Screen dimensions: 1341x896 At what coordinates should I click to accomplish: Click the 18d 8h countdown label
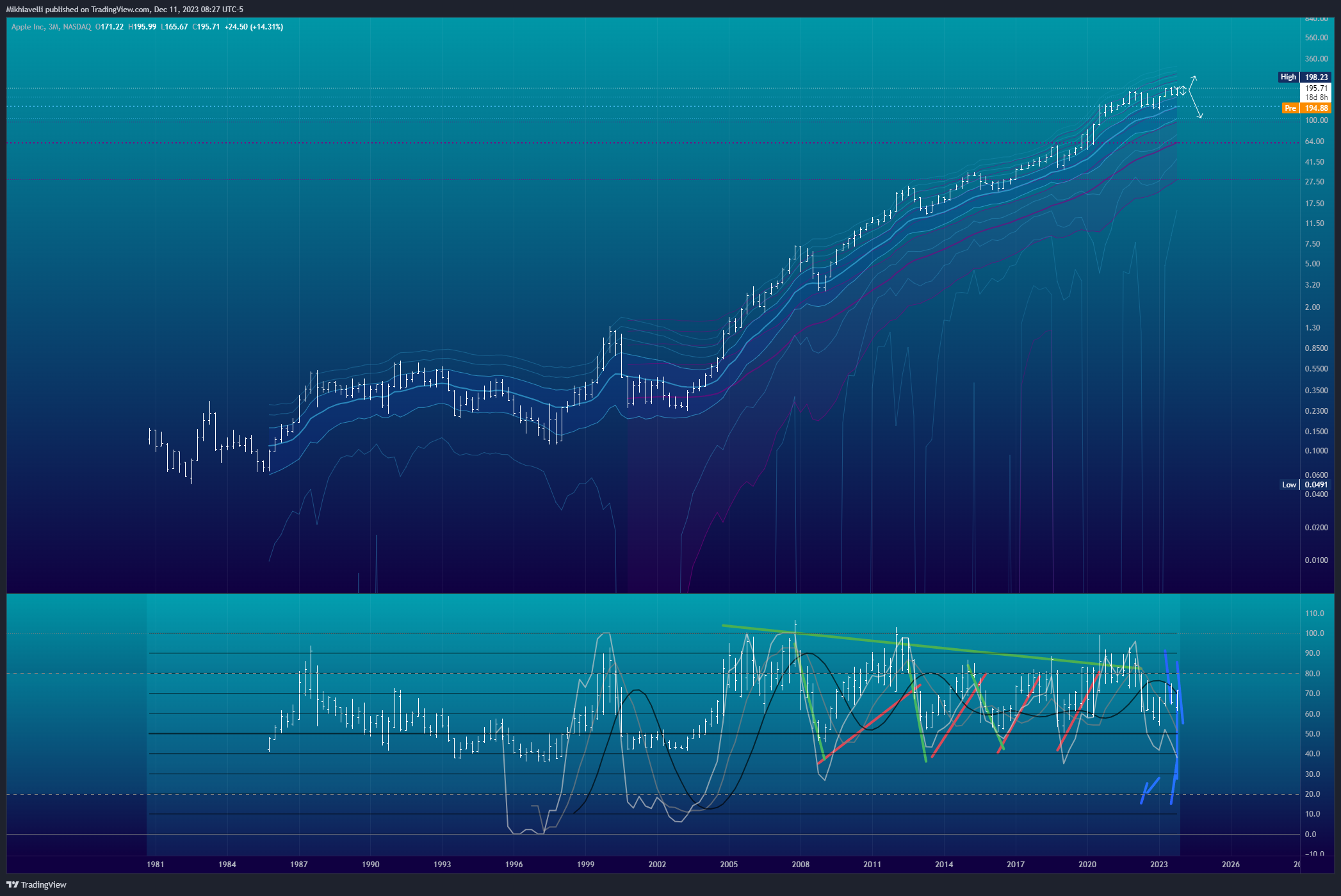[x=1317, y=97]
